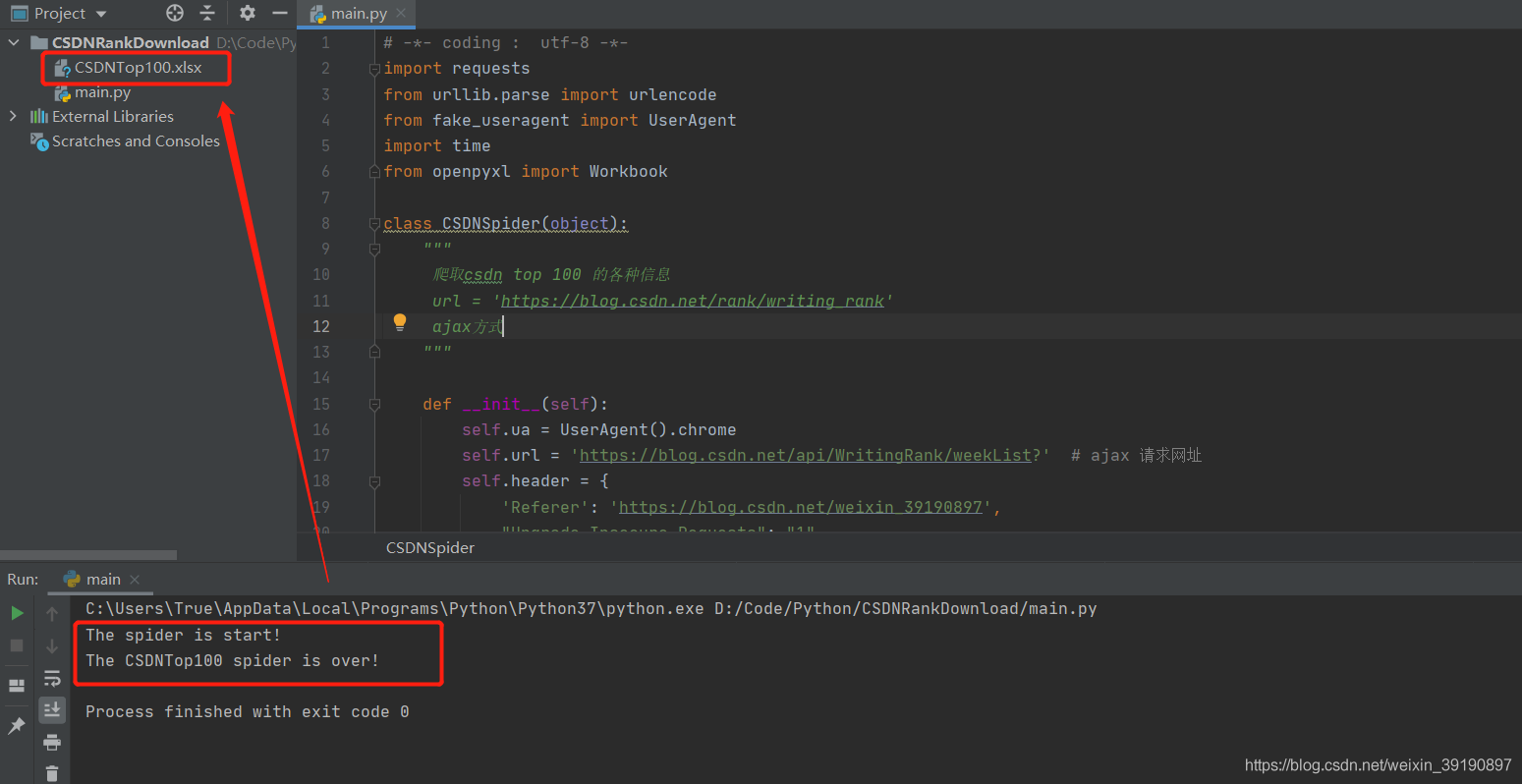Click line number 1 in the gutter

click(x=325, y=43)
